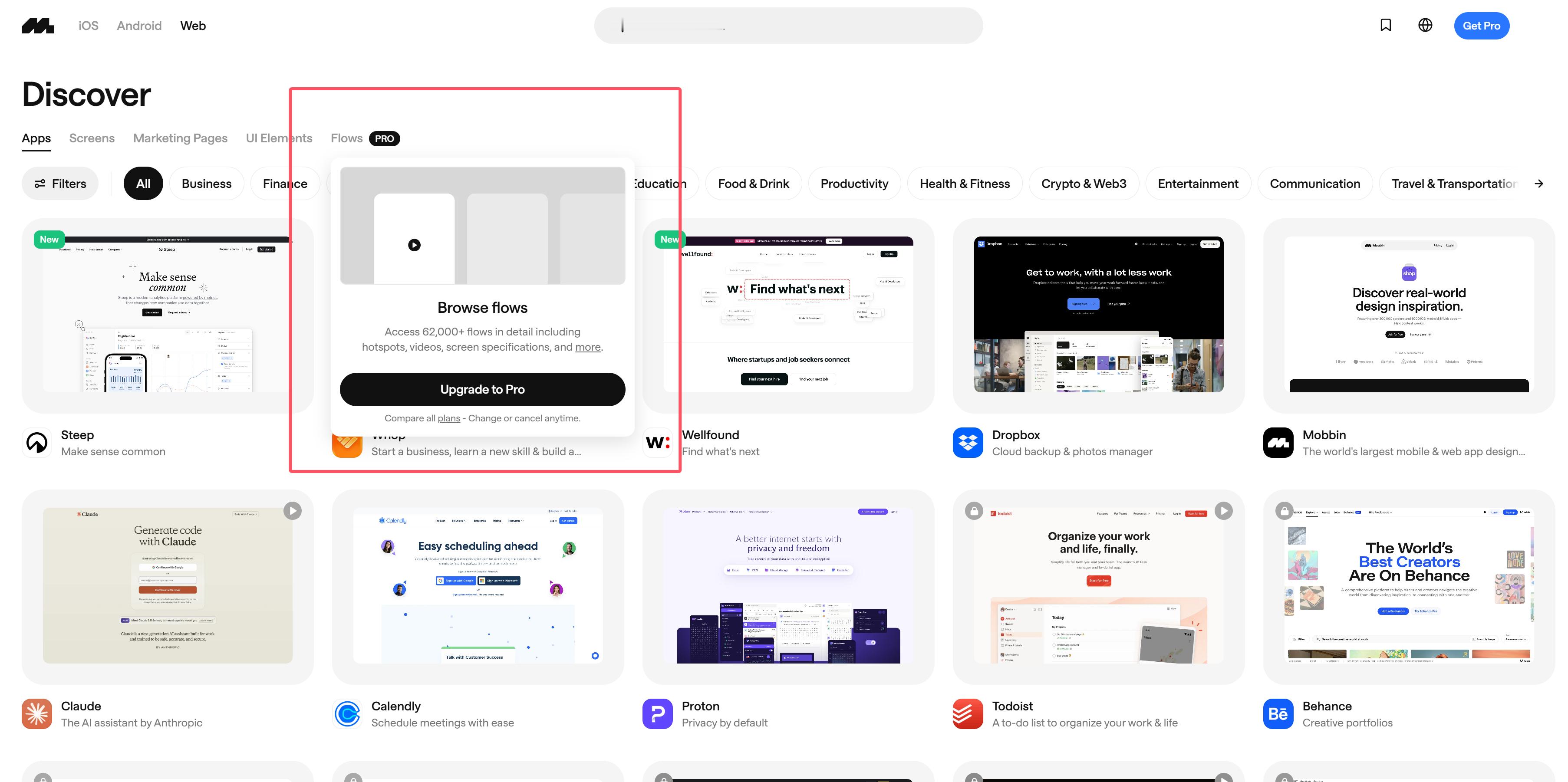Click the Get Pro button
The width and height of the screenshot is (1568, 782).
click(x=1482, y=26)
